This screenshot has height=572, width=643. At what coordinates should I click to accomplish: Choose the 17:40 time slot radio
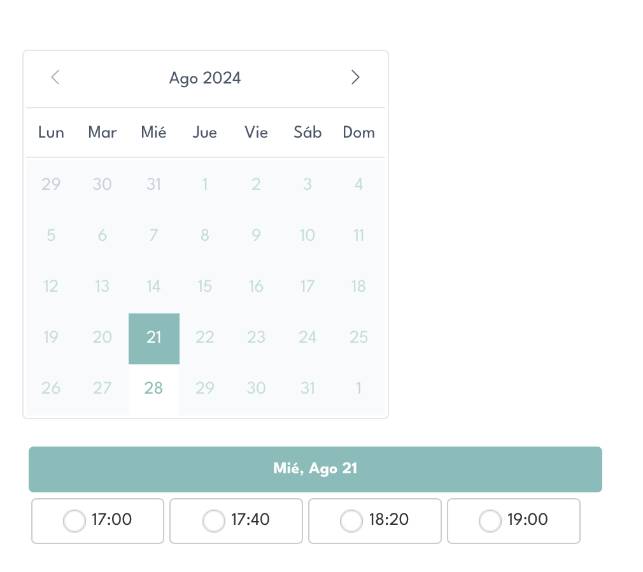(214, 521)
